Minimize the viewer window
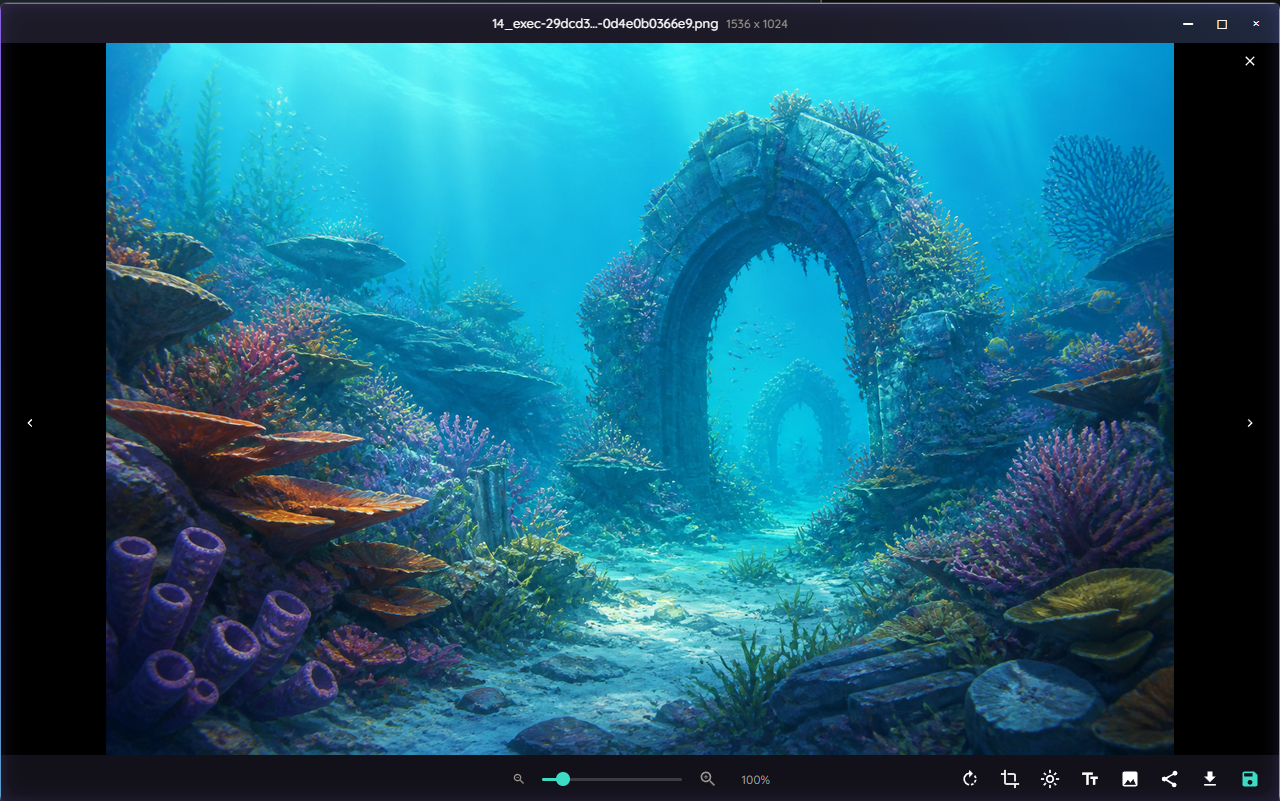The height and width of the screenshot is (801, 1280). point(1188,23)
